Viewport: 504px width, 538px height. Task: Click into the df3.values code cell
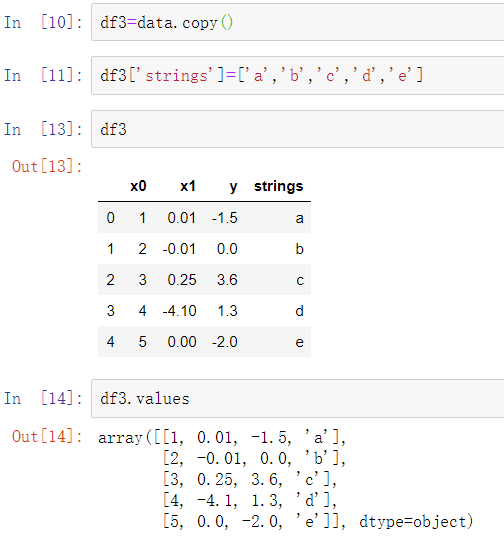tap(297, 399)
